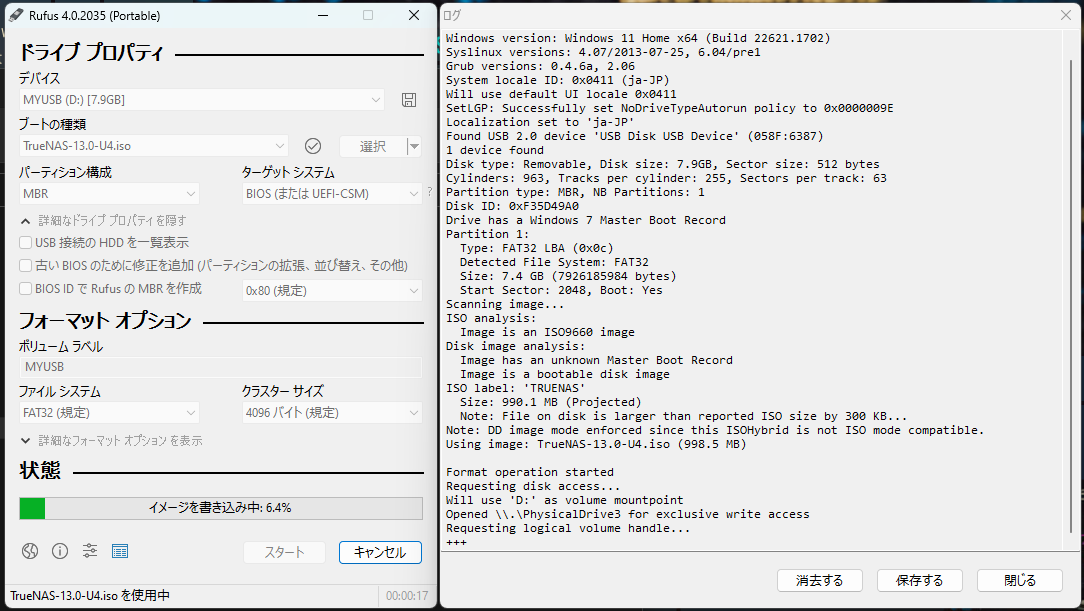The image size is (1084, 611).
Task: Close the Rufus window
Action: (414, 15)
